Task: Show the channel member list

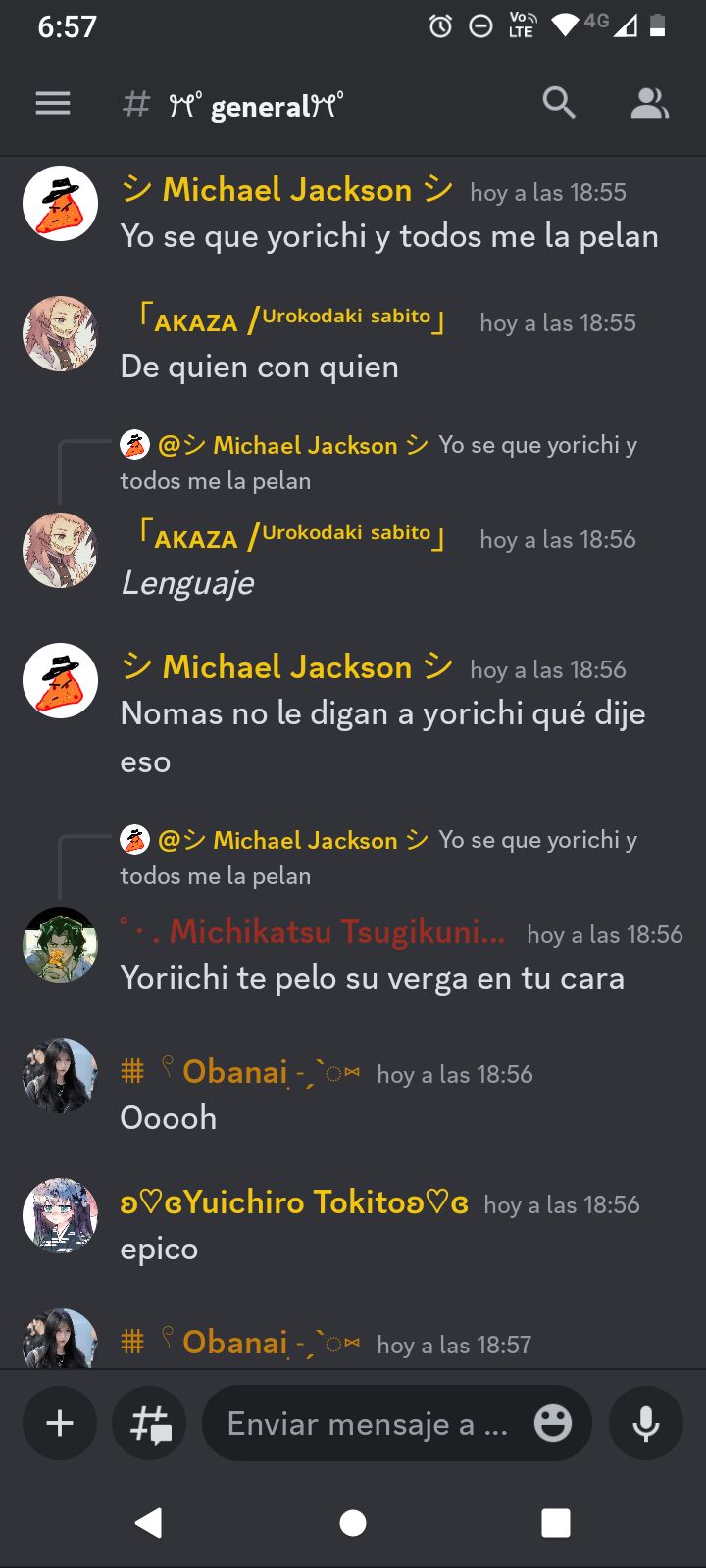Action: click(x=649, y=103)
